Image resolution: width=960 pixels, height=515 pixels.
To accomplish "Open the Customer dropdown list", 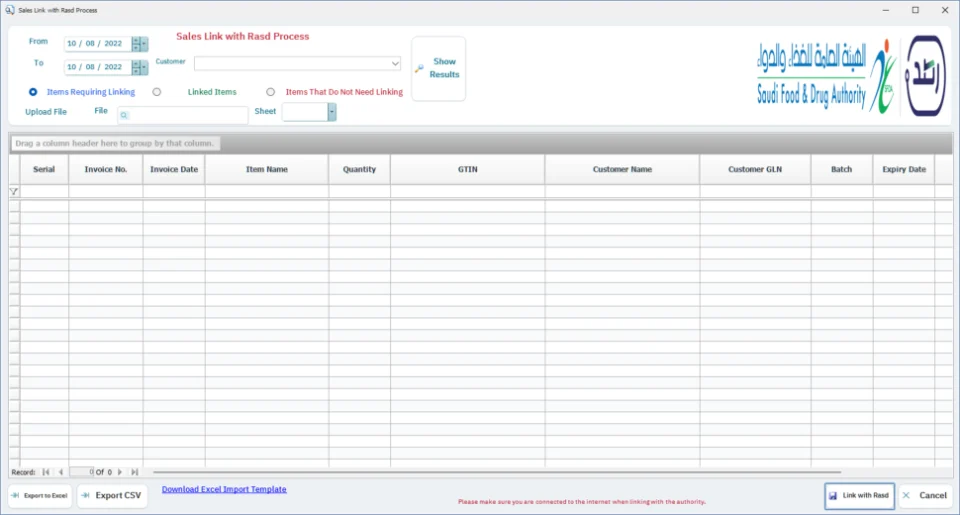I will [395, 63].
